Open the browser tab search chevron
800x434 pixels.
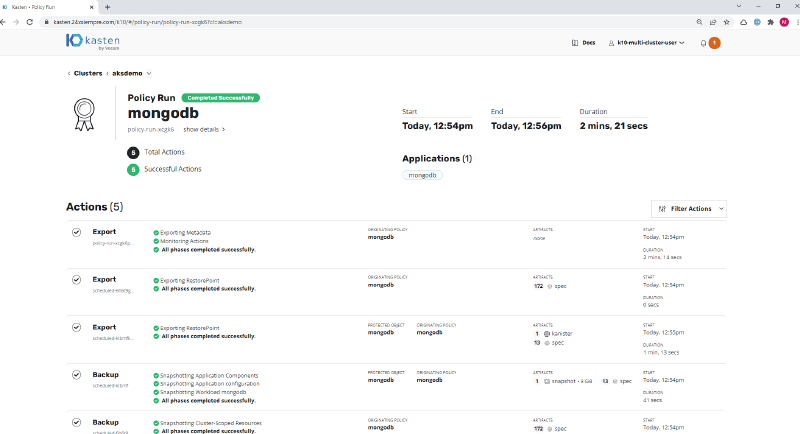tap(739, 6)
